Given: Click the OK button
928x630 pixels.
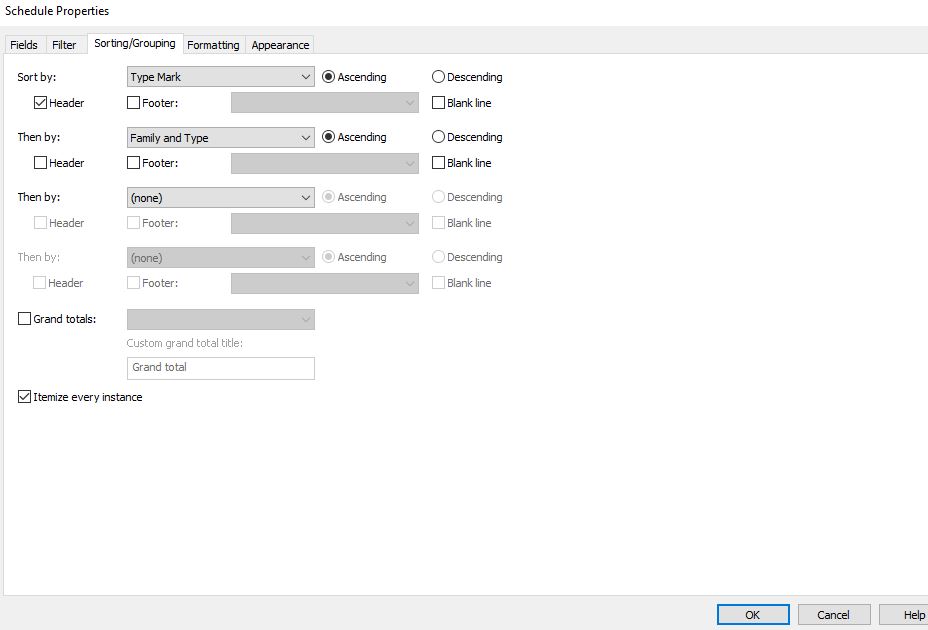Looking at the screenshot, I should pos(753,615).
